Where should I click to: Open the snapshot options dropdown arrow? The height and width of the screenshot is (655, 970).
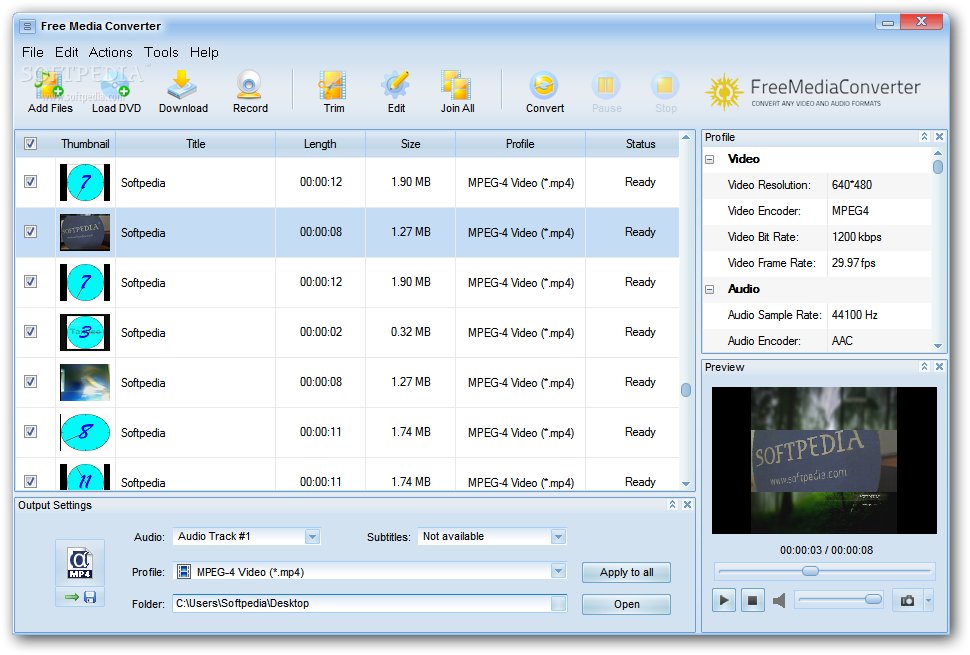click(x=928, y=601)
